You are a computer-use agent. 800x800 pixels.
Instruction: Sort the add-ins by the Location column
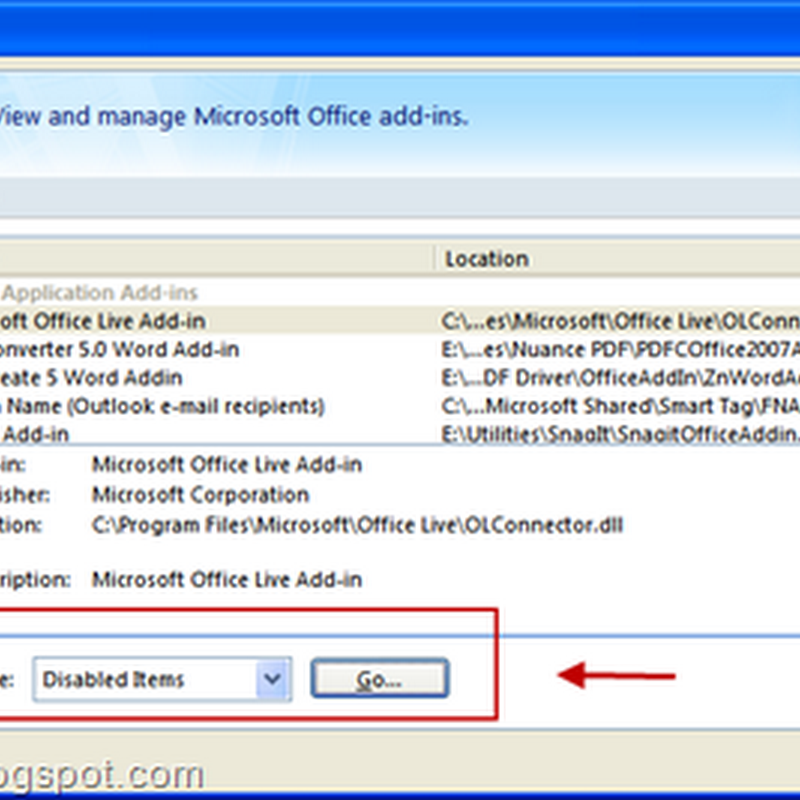coord(487,258)
